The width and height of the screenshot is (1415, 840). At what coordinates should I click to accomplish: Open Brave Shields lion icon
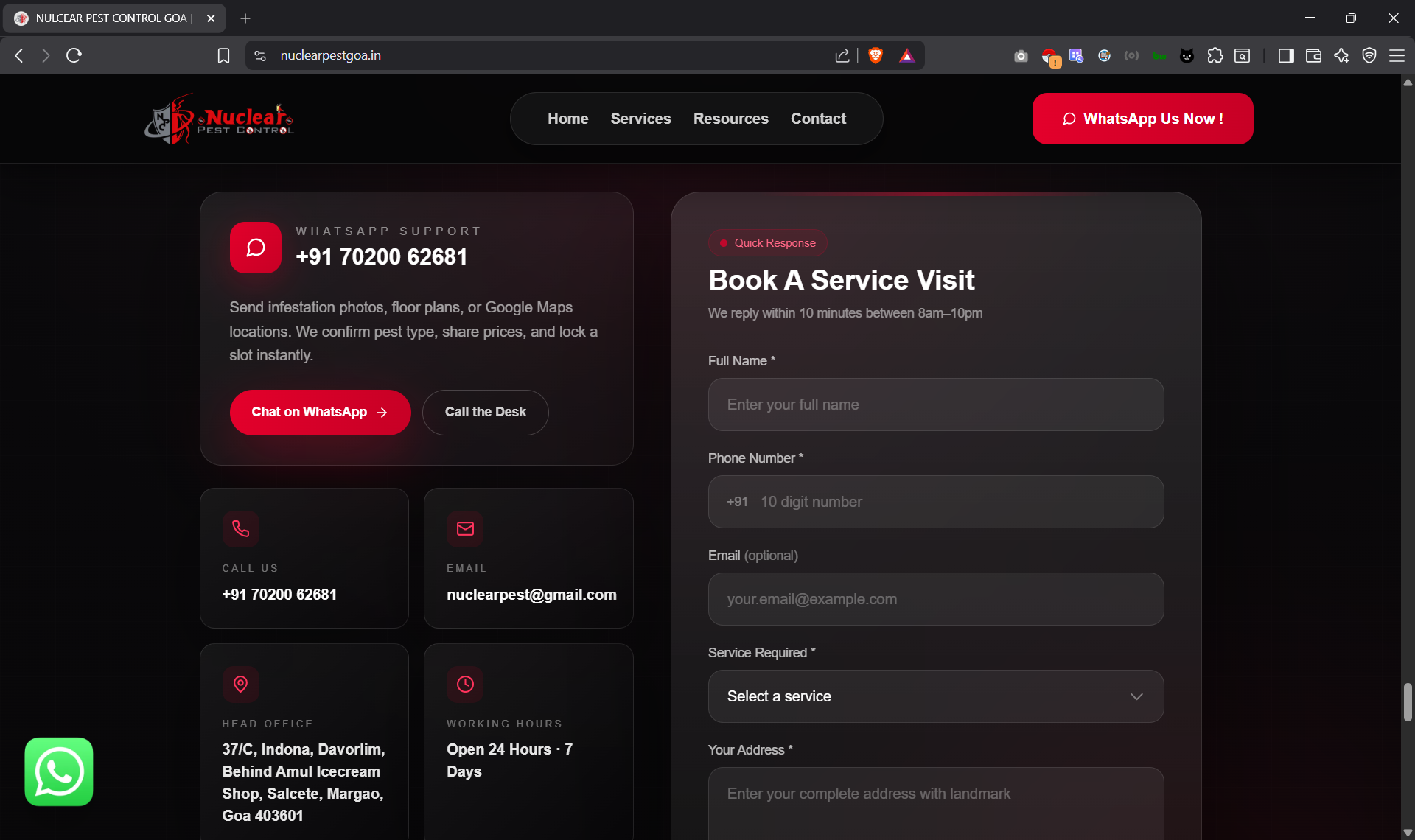point(876,55)
